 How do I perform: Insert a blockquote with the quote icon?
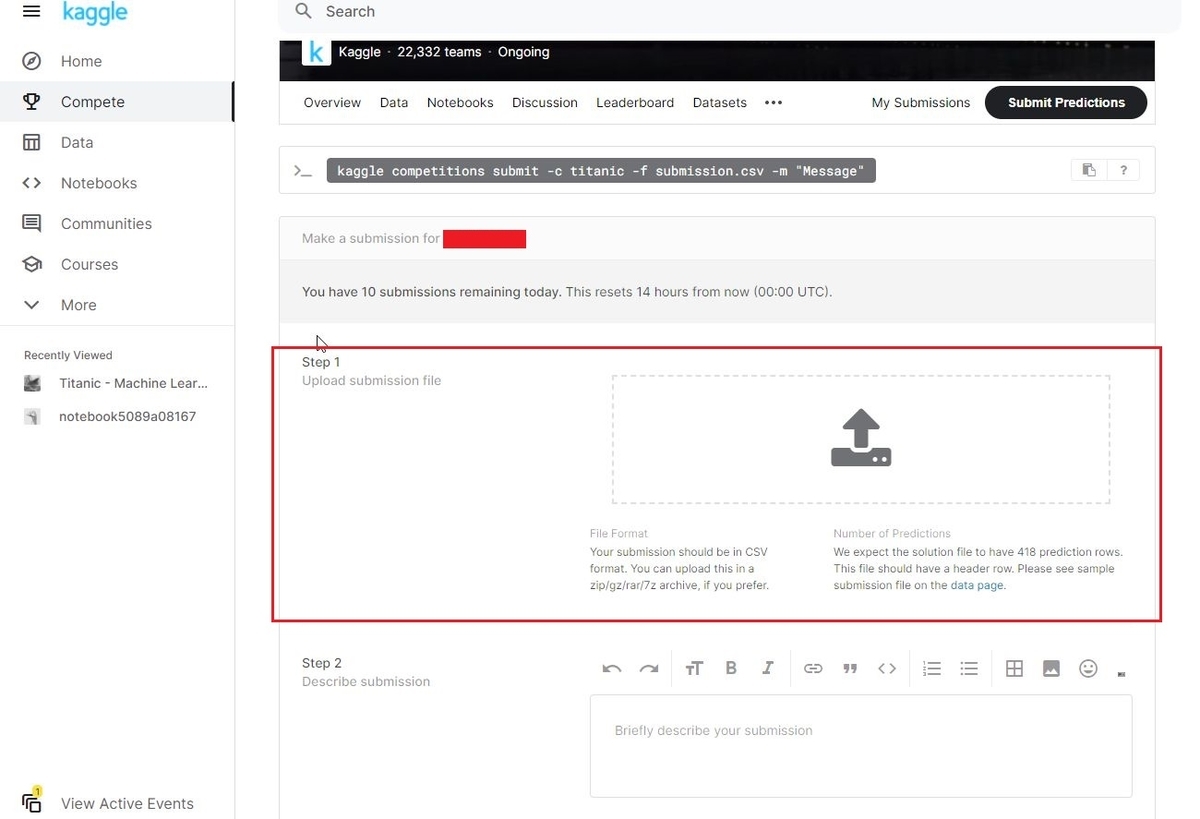tap(850, 669)
